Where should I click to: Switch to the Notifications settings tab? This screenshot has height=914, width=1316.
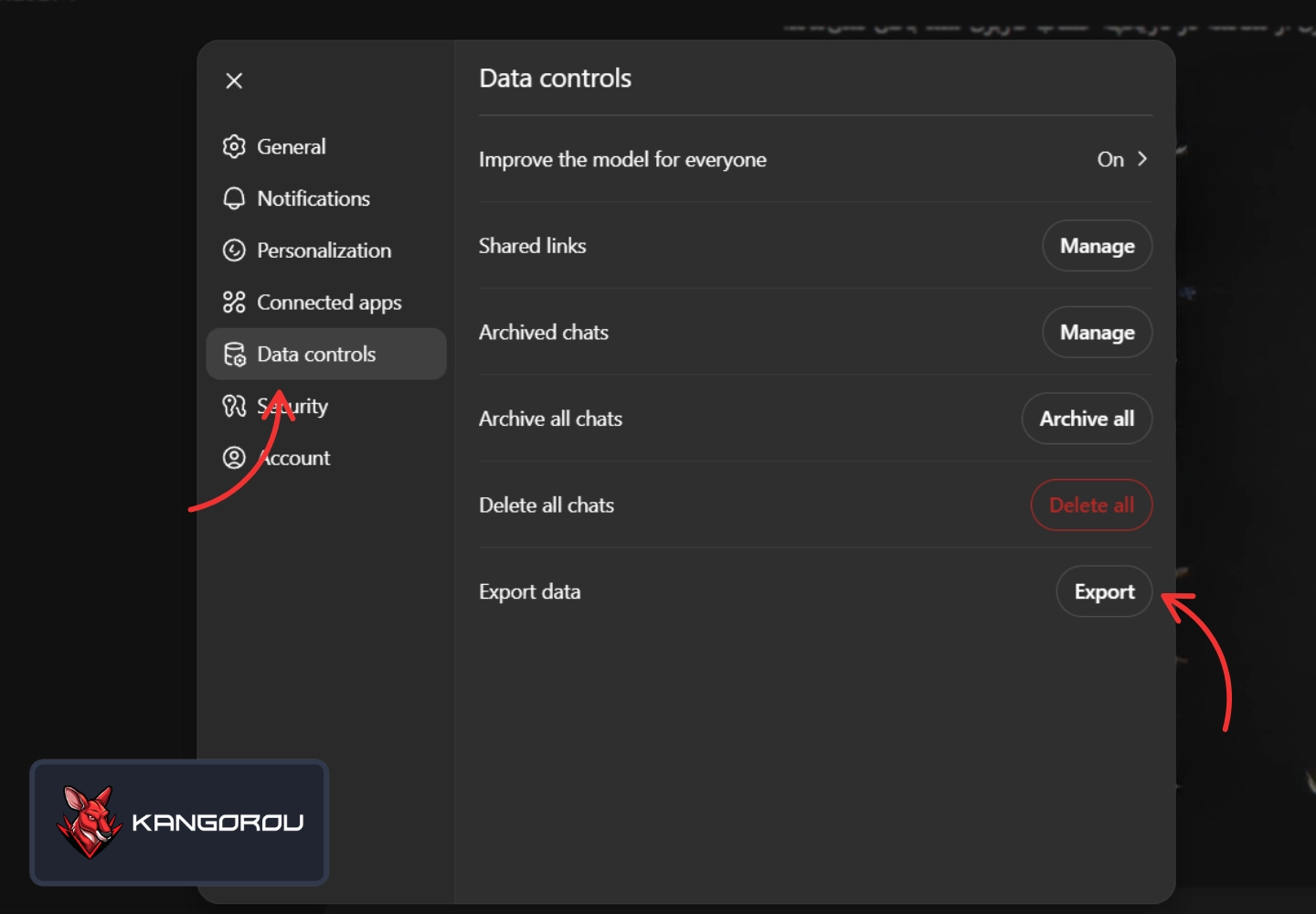313,198
